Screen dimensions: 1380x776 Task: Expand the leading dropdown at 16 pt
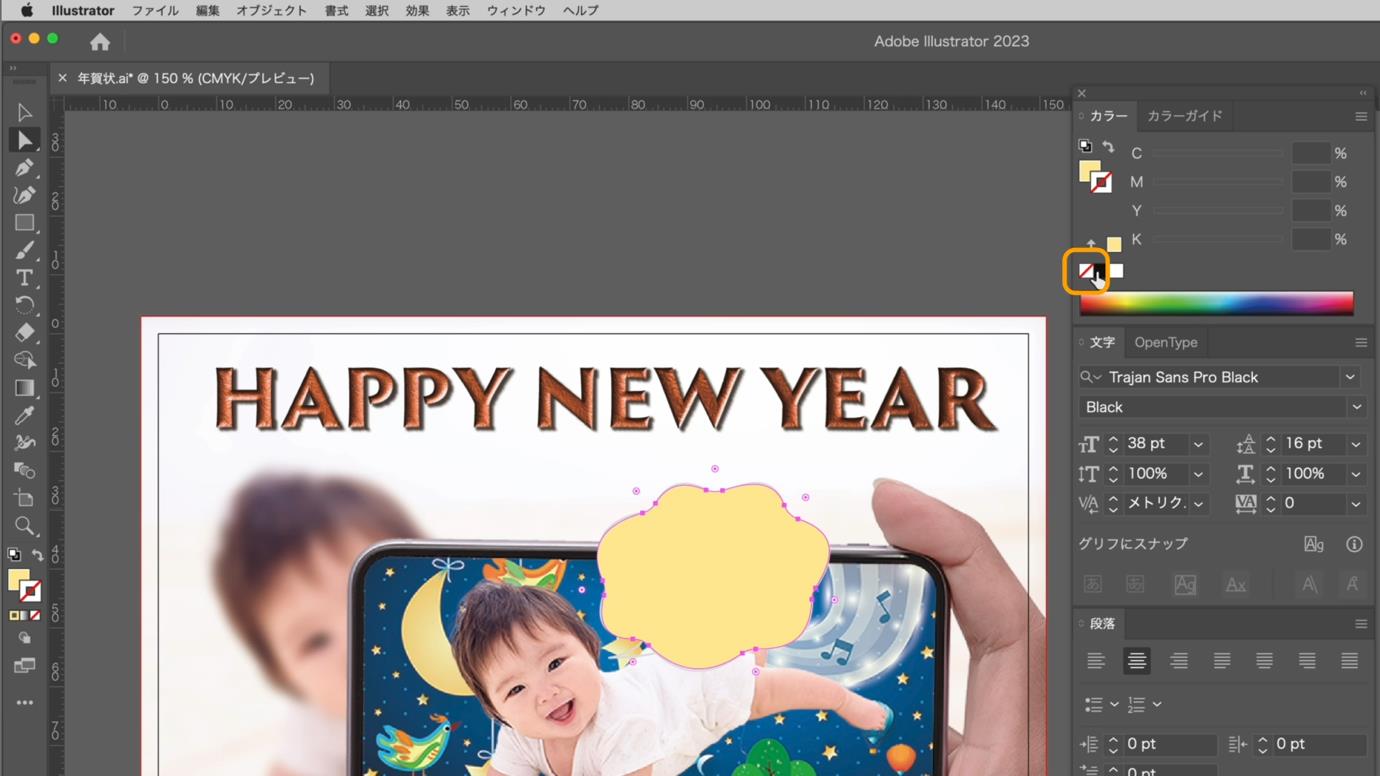pyautogui.click(x=1356, y=444)
